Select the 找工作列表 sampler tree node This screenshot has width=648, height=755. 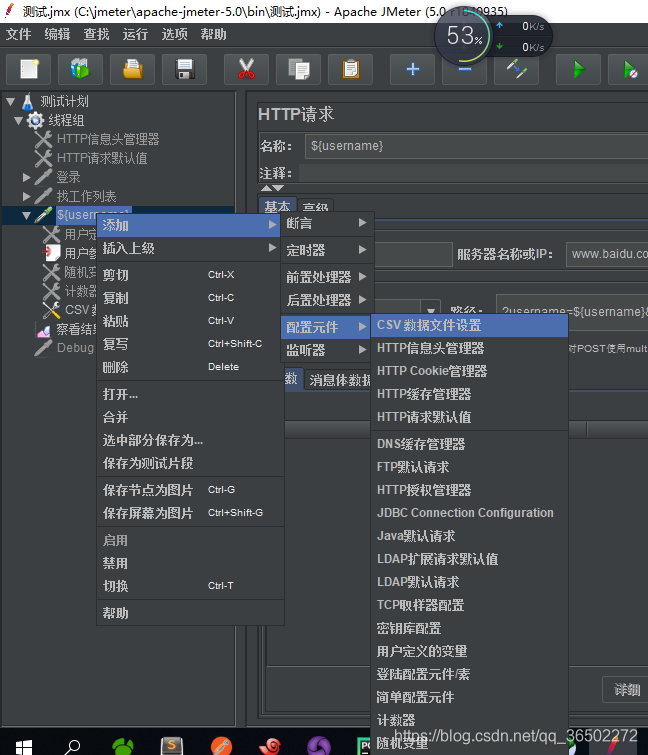[75, 196]
